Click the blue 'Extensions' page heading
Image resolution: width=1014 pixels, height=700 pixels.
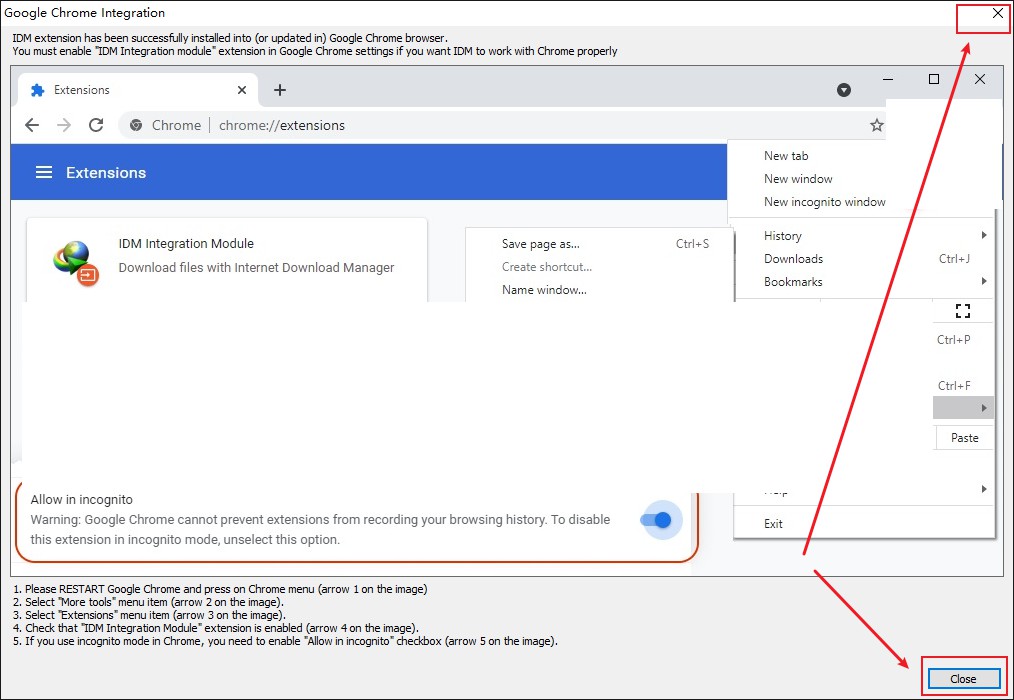point(106,173)
